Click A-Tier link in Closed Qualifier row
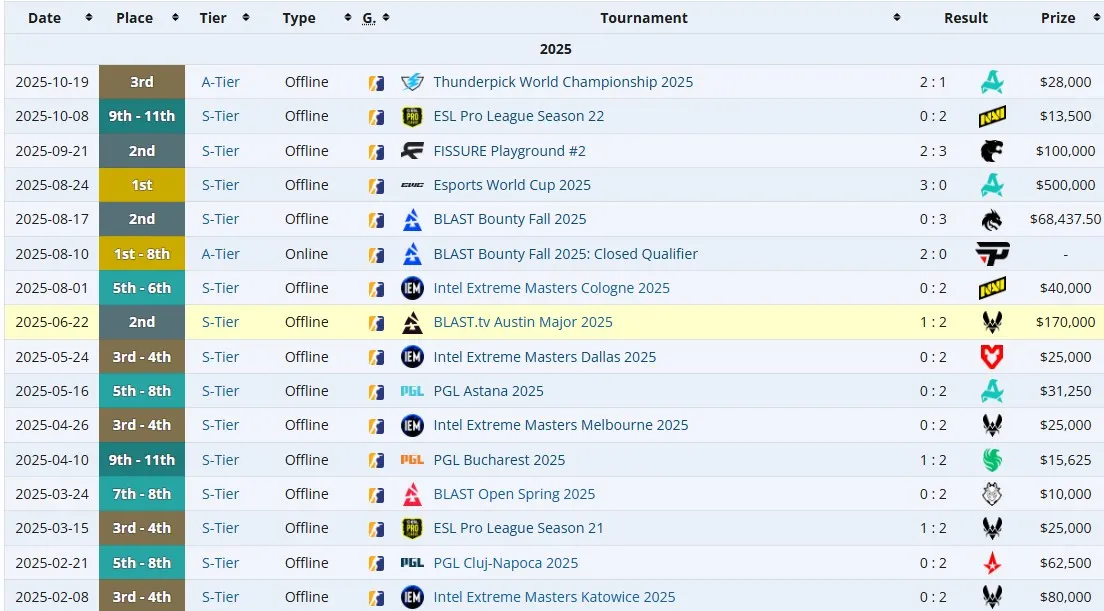Viewport: 1104px width, 611px height. (x=220, y=254)
